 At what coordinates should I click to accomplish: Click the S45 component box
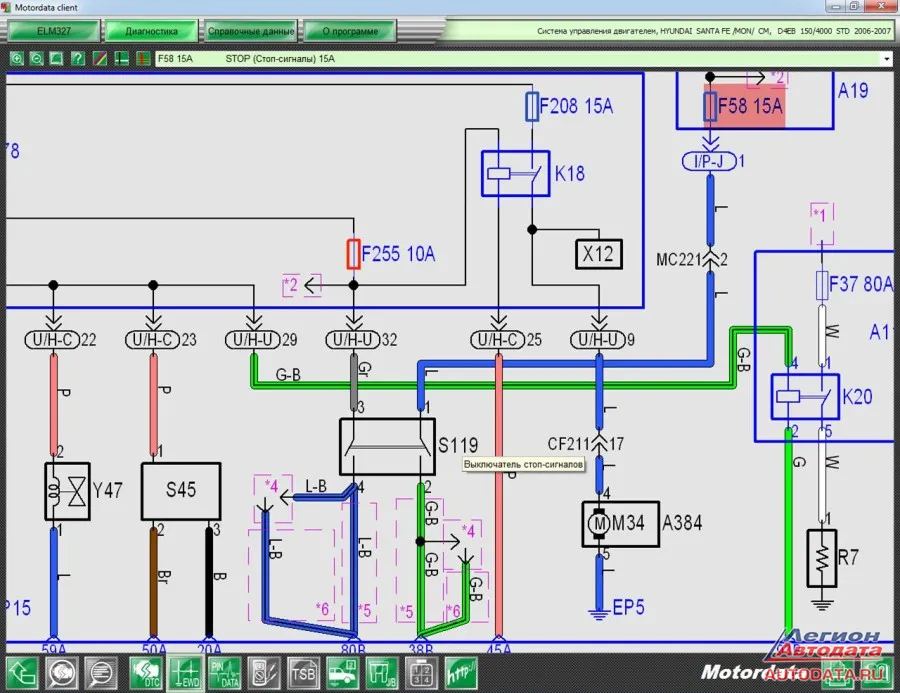point(181,491)
